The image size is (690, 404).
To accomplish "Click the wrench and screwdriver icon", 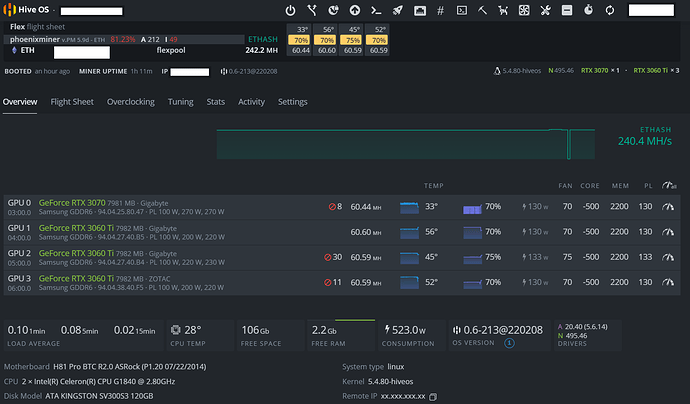I will tap(546, 10).
